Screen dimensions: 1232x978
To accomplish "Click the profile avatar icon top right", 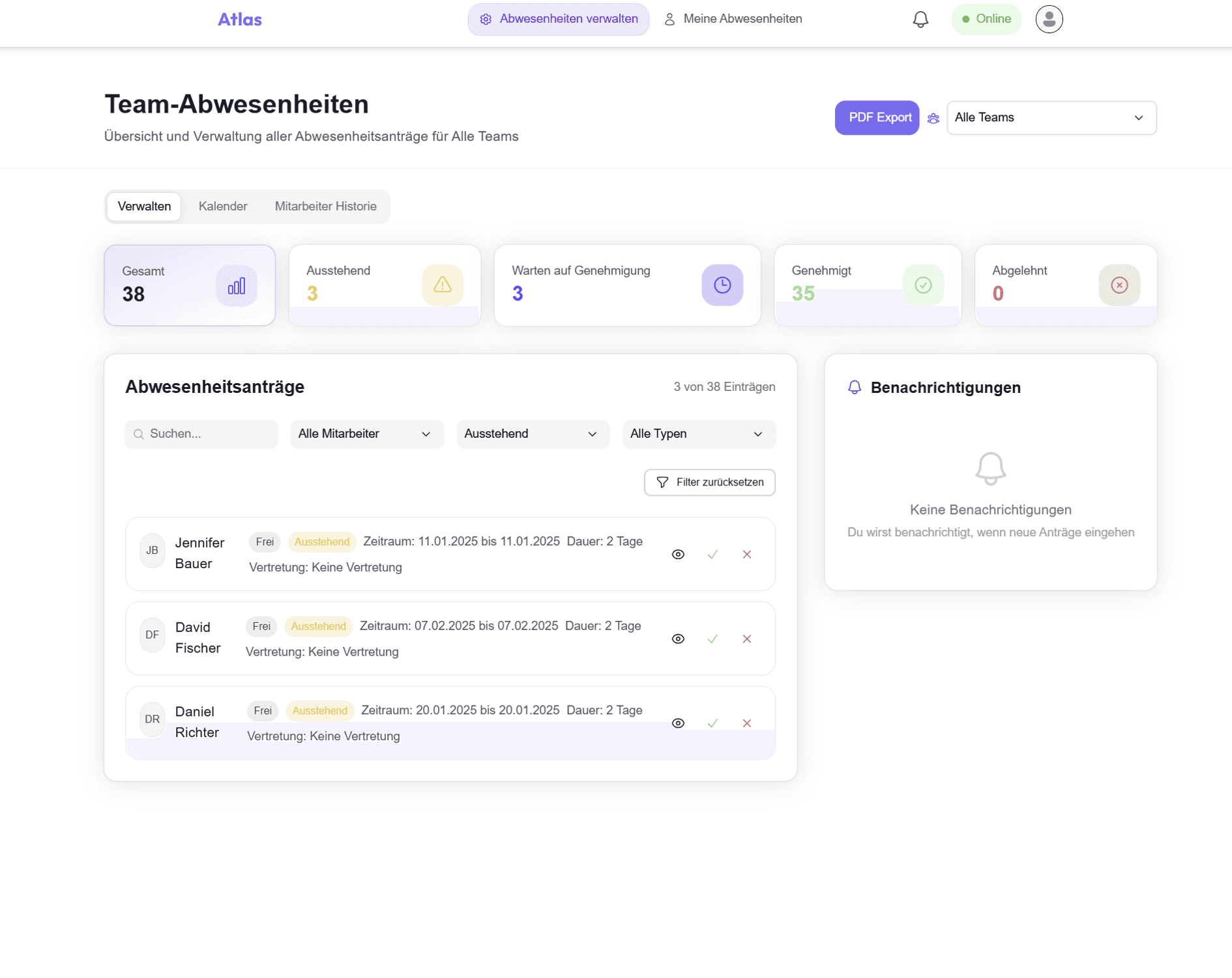I will tap(1049, 19).
